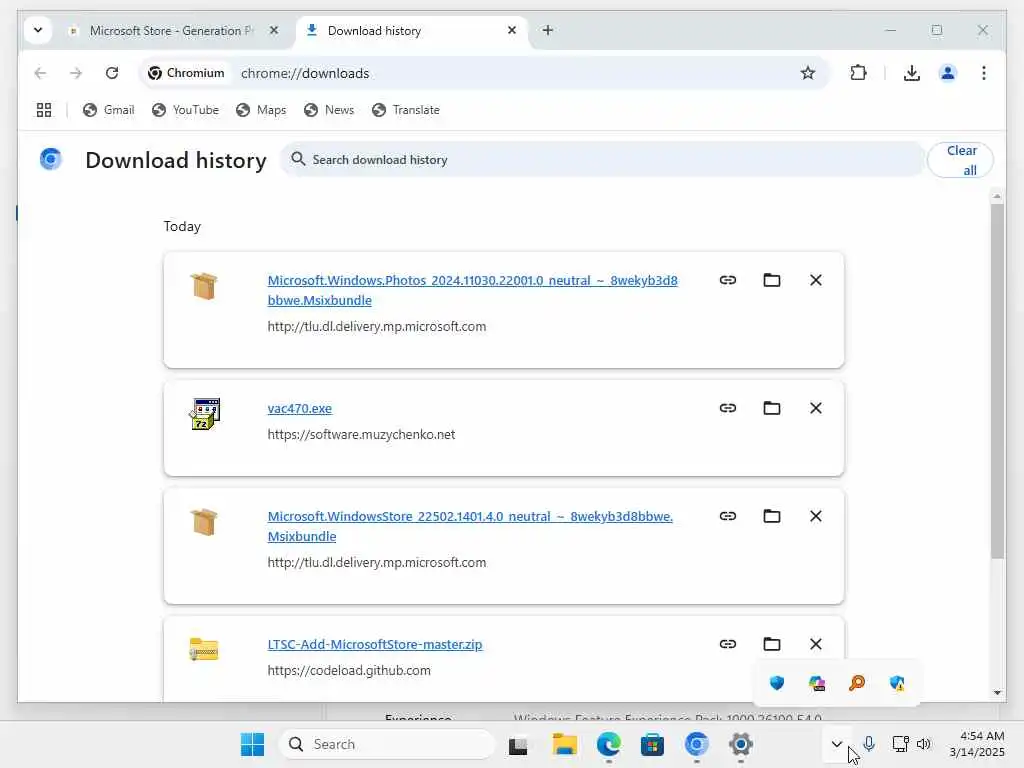This screenshot has height=768, width=1024.
Task: Open the News bookmark
Action: click(x=329, y=110)
